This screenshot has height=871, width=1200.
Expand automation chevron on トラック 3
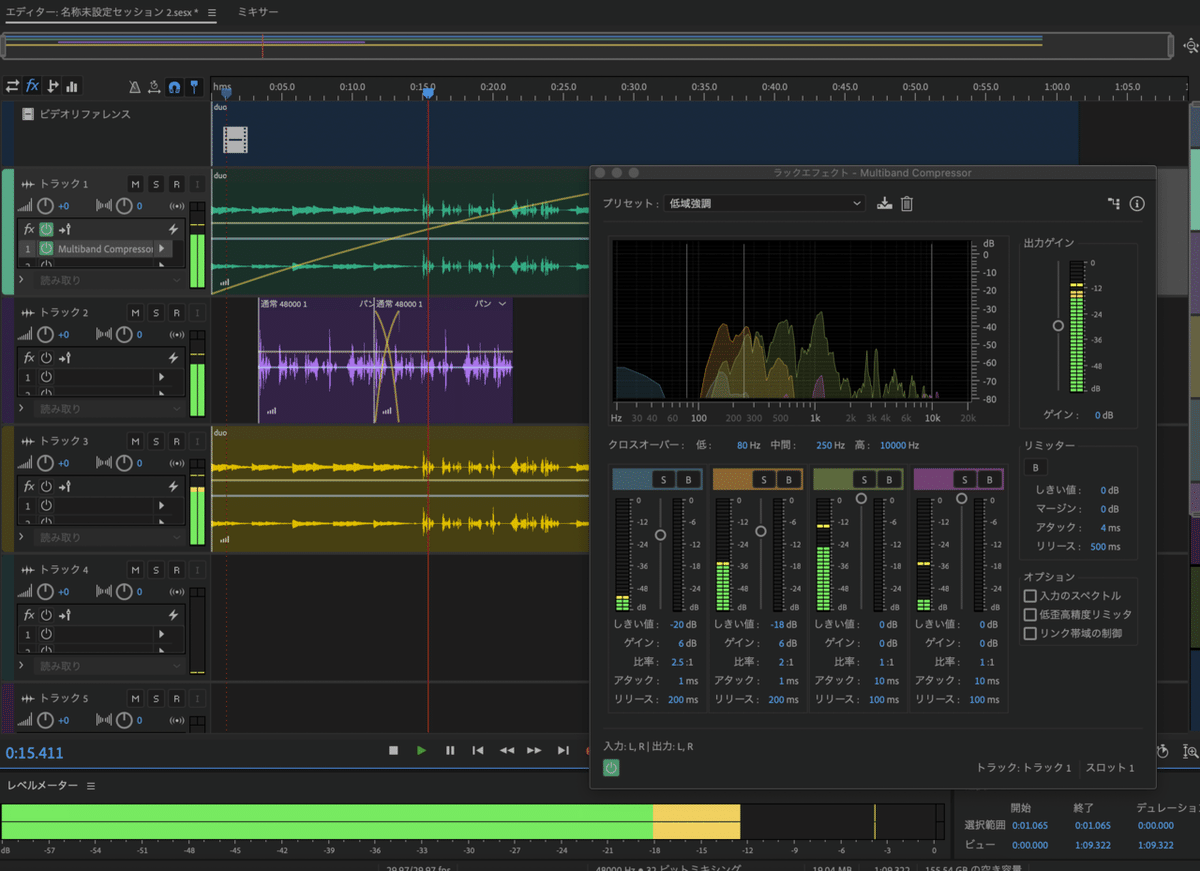tap(21, 537)
